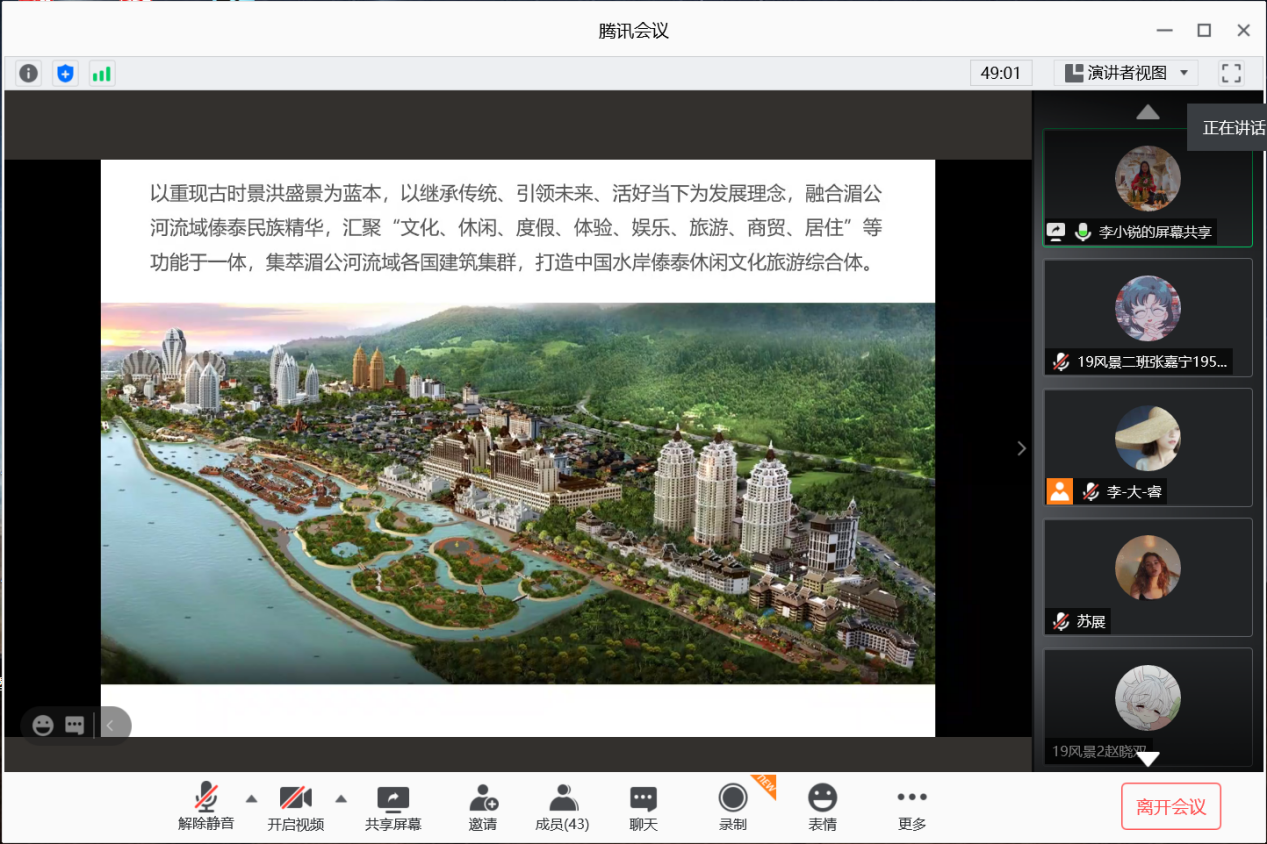This screenshot has height=844, width=1267.
Task: Toggle the danmaku comment bubble icon
Action: pos(74,725)
